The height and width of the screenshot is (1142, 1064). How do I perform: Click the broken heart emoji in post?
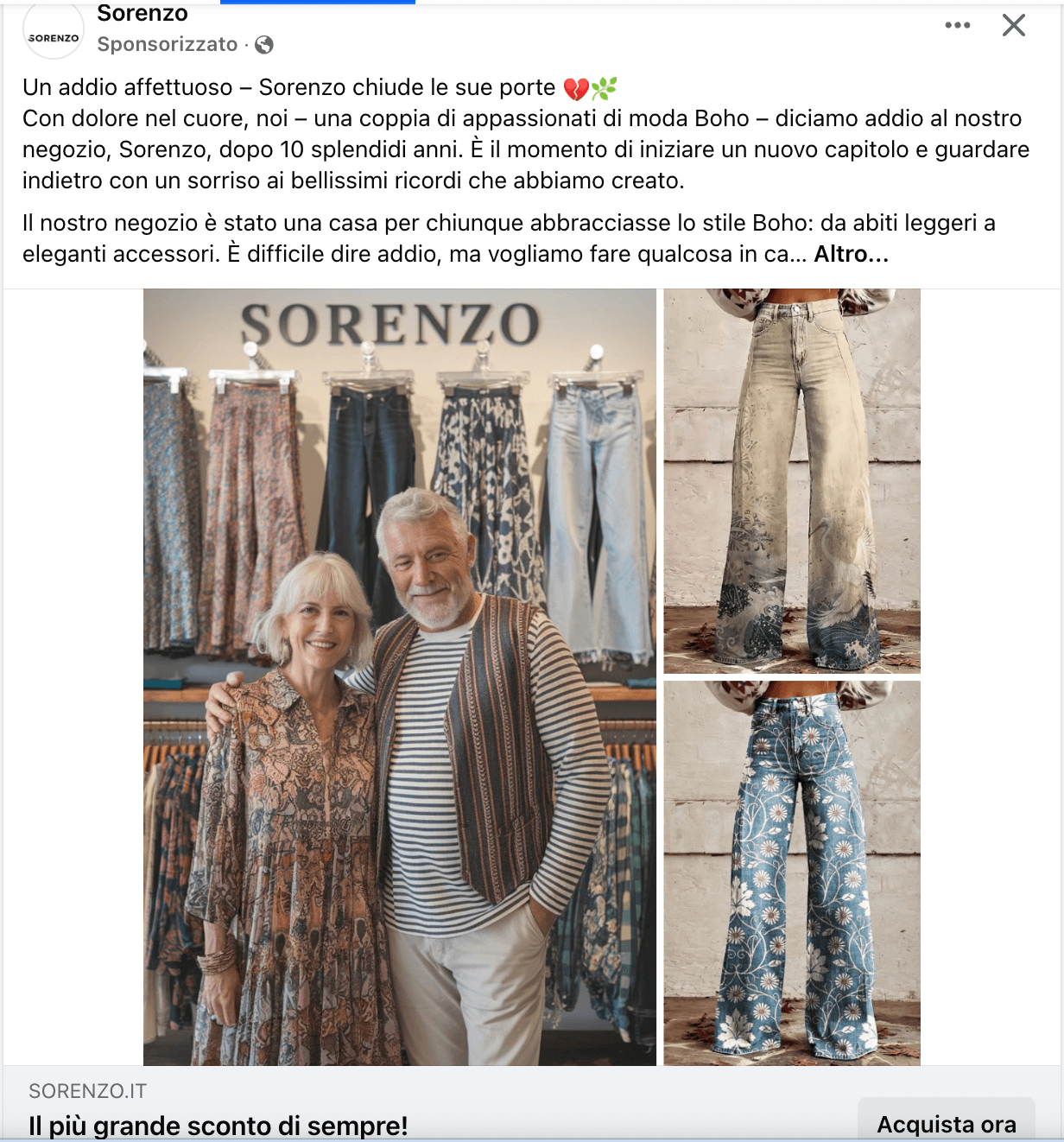[576, 88]
